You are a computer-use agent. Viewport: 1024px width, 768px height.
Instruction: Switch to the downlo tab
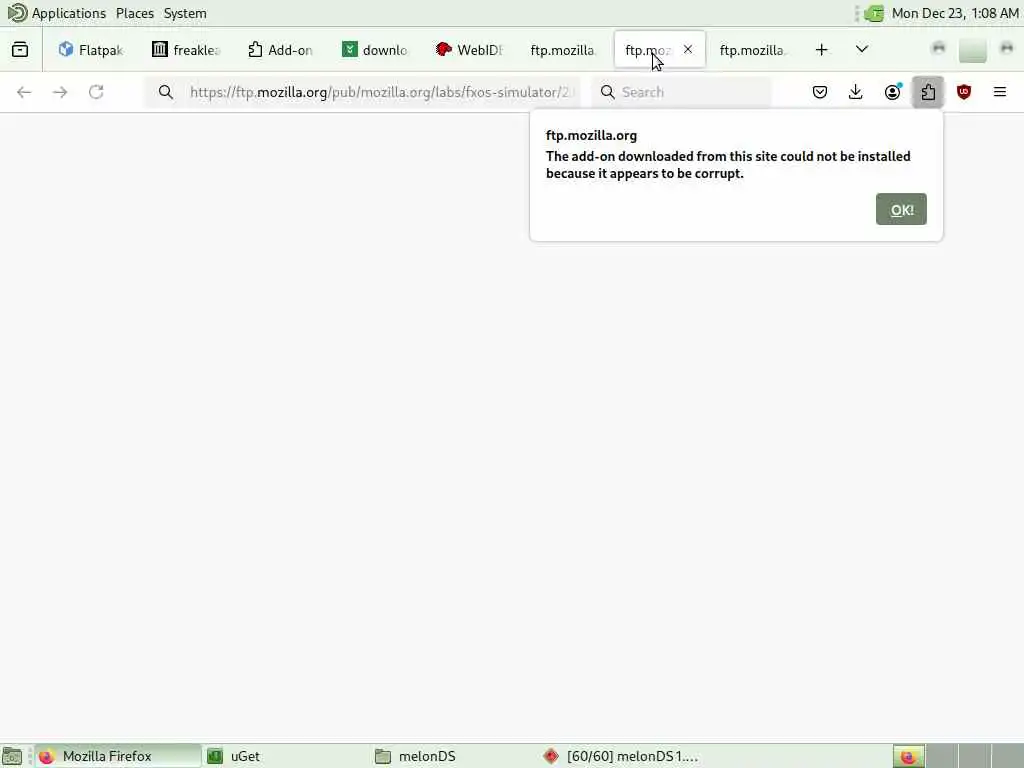(x=375, y=50)
